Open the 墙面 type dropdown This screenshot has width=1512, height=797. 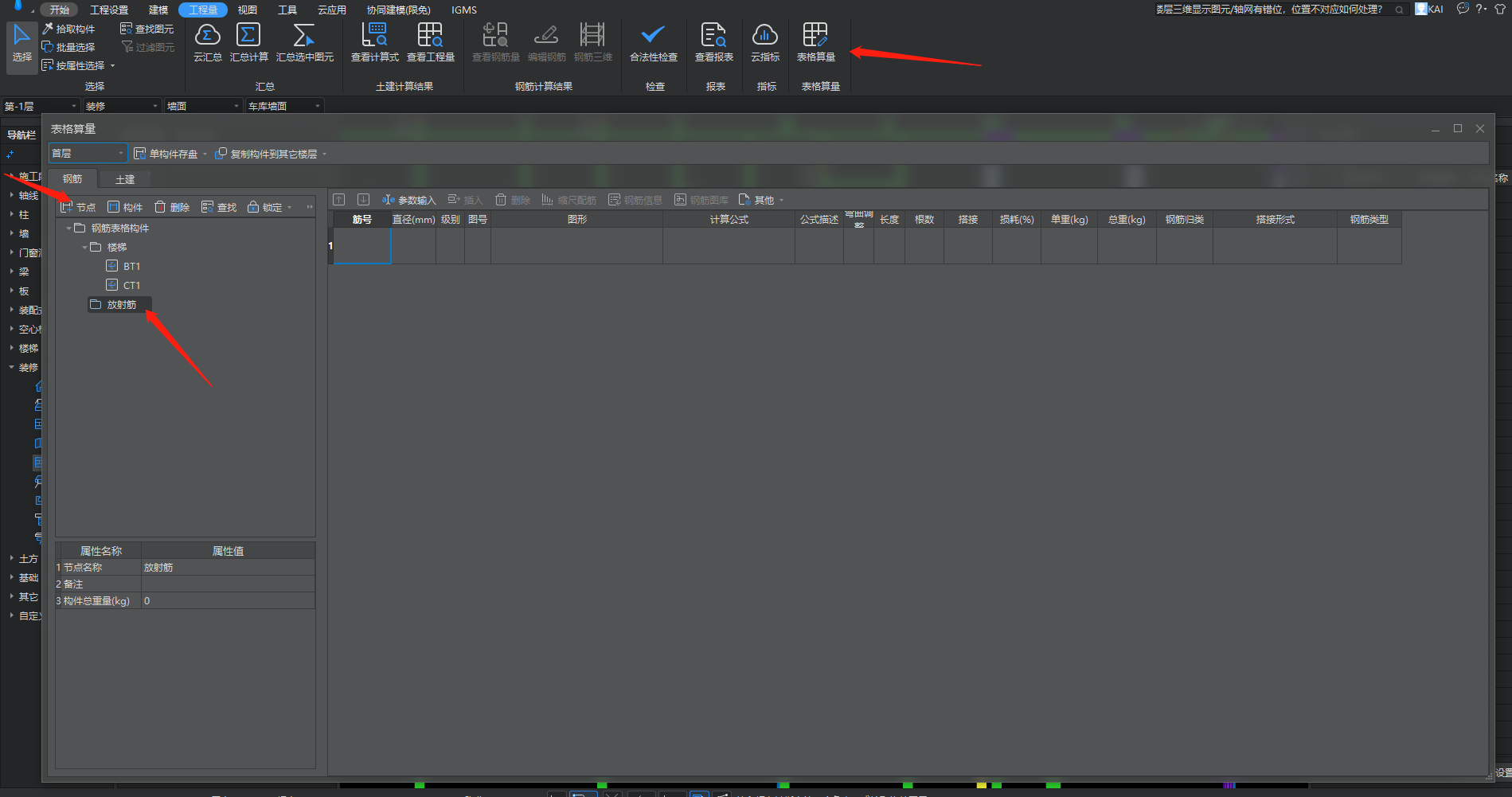(203, 106)
